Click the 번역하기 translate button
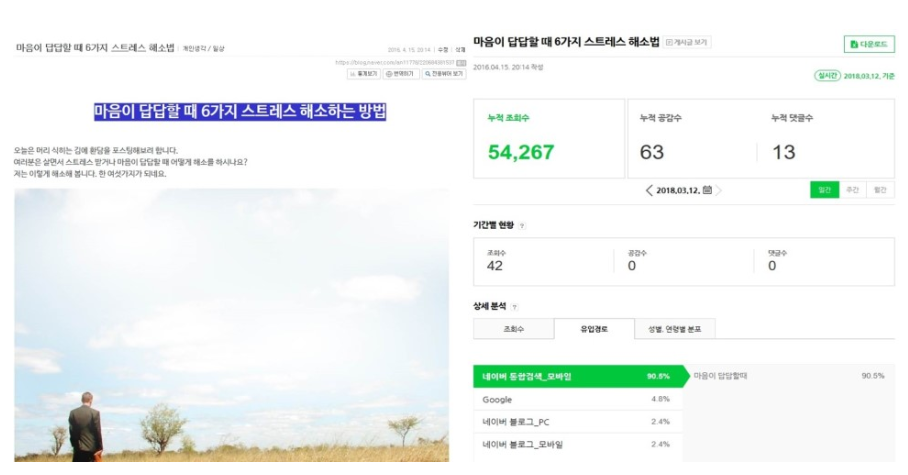 pos(401,74)
